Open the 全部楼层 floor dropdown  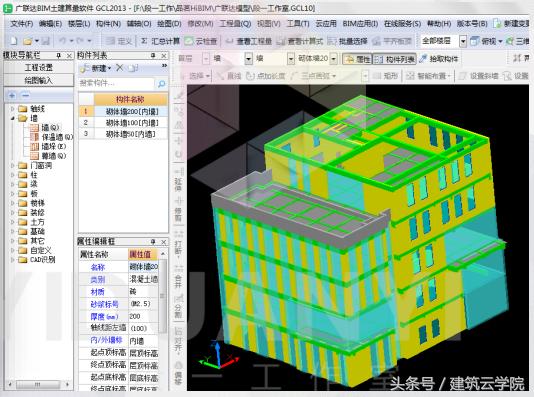pos(463,41)
